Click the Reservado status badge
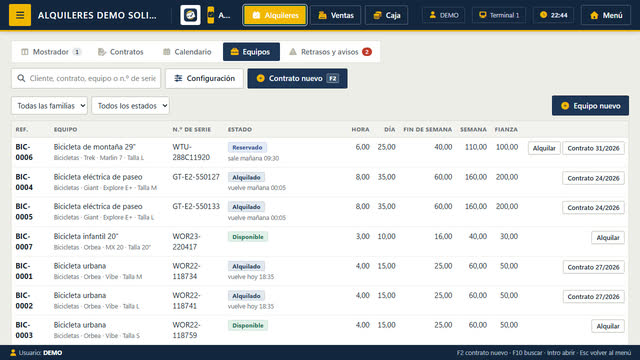The image size is (640, 360). [247, 147]
